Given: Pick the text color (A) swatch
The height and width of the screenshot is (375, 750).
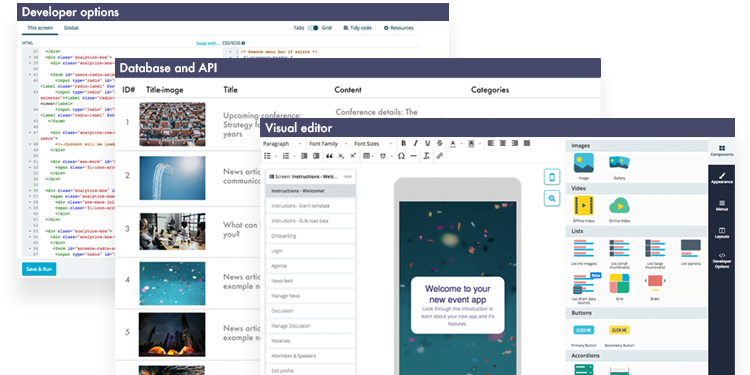Looking at the screenshot, I should coord(454,143).
